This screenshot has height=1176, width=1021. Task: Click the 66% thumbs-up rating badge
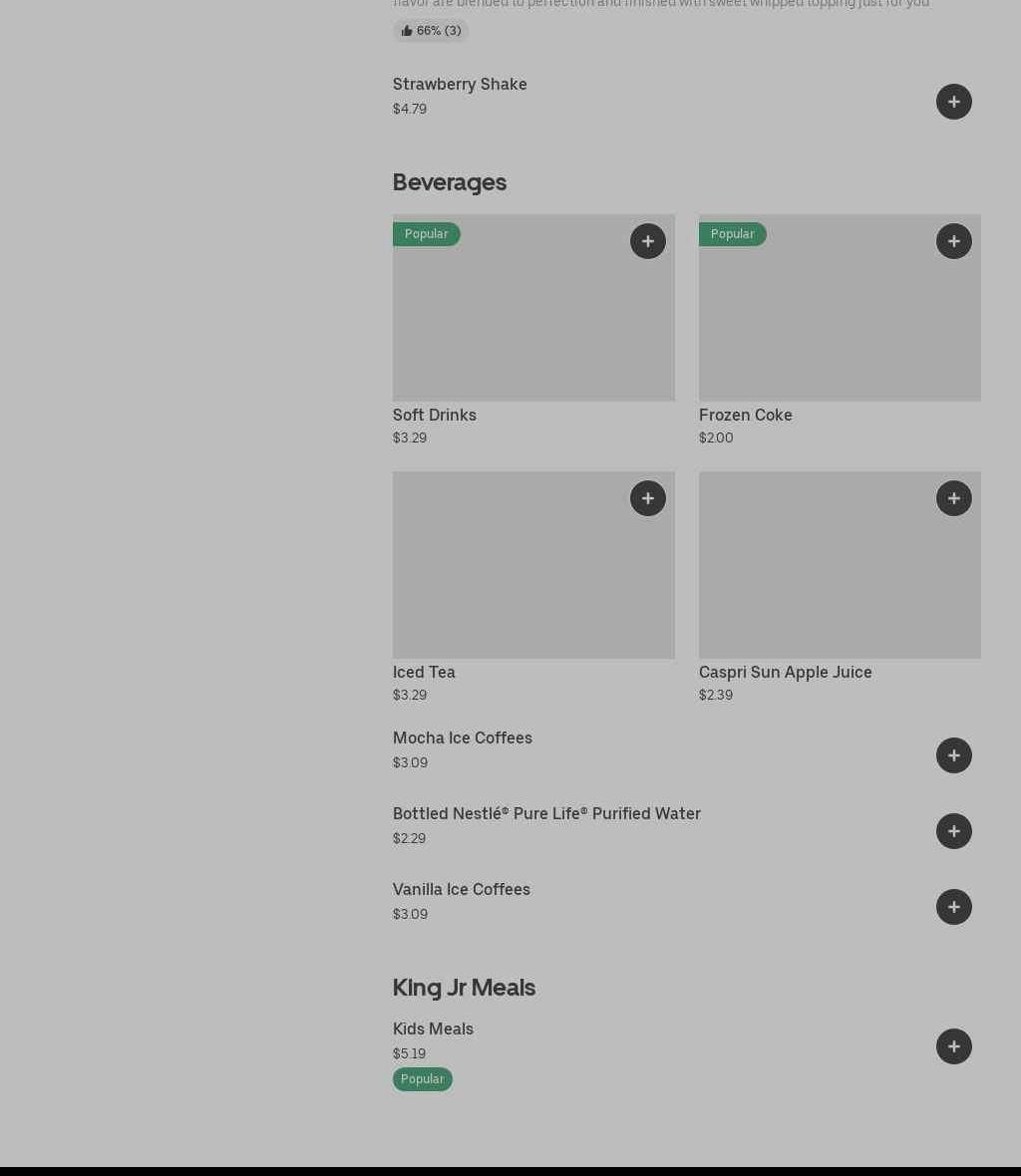(x=431, y=31)
